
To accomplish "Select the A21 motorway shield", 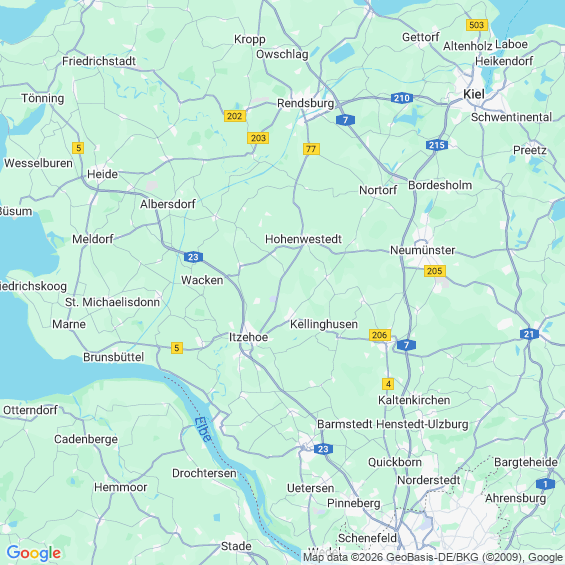I will [x=529, y=334].
